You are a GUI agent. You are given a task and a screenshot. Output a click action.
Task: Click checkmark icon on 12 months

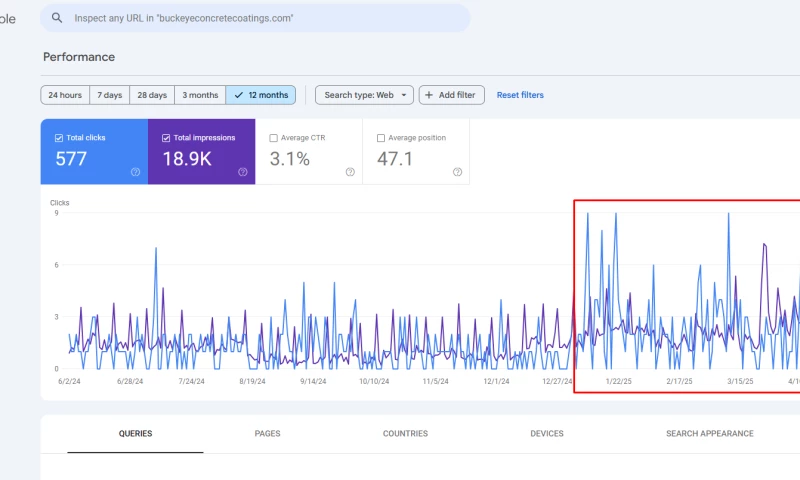[x=238, y=95]
